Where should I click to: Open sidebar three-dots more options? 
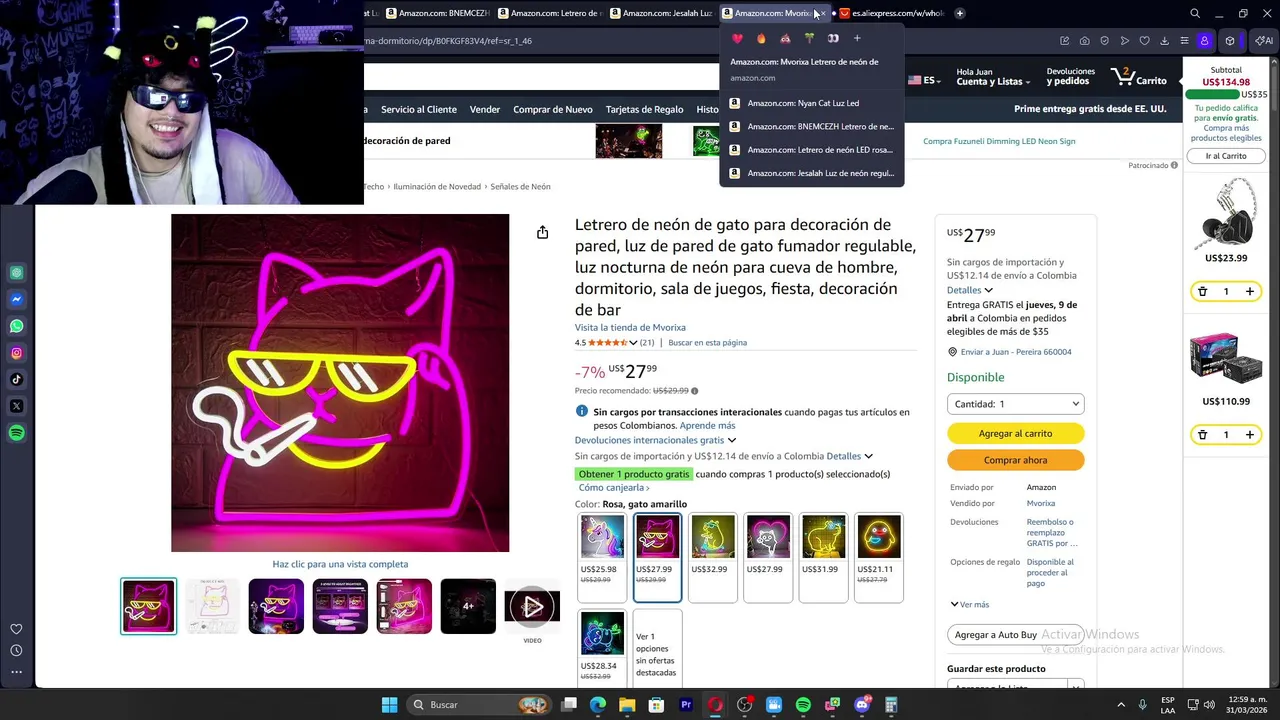(16, 672)
